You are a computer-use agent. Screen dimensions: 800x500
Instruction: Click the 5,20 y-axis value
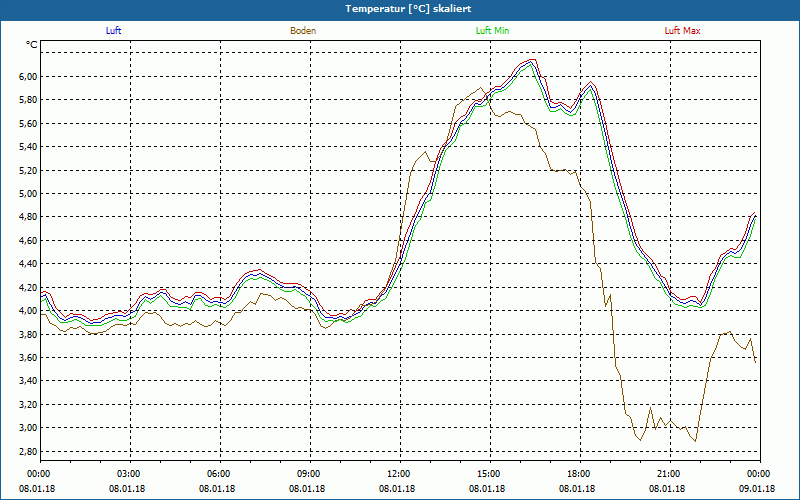(x=29, y=170)
